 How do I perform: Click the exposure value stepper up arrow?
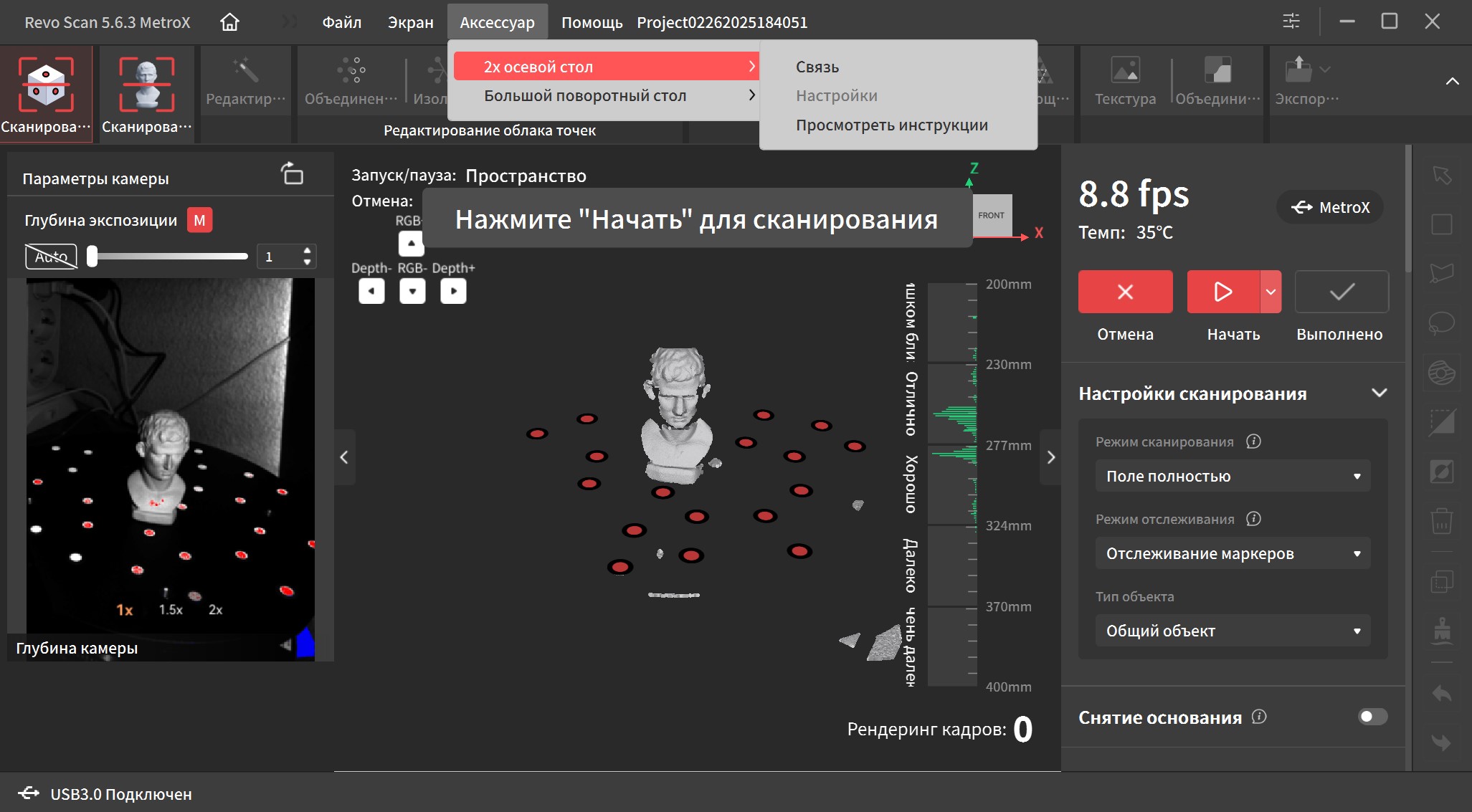[x=307, y=251]
